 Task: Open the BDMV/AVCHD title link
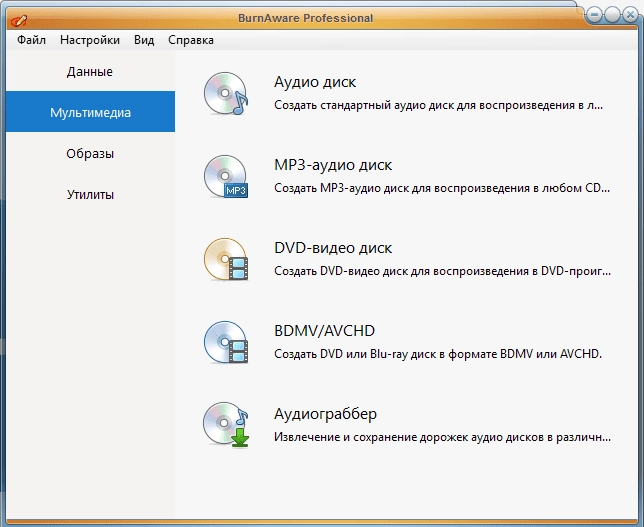click(x=324, y=331)
